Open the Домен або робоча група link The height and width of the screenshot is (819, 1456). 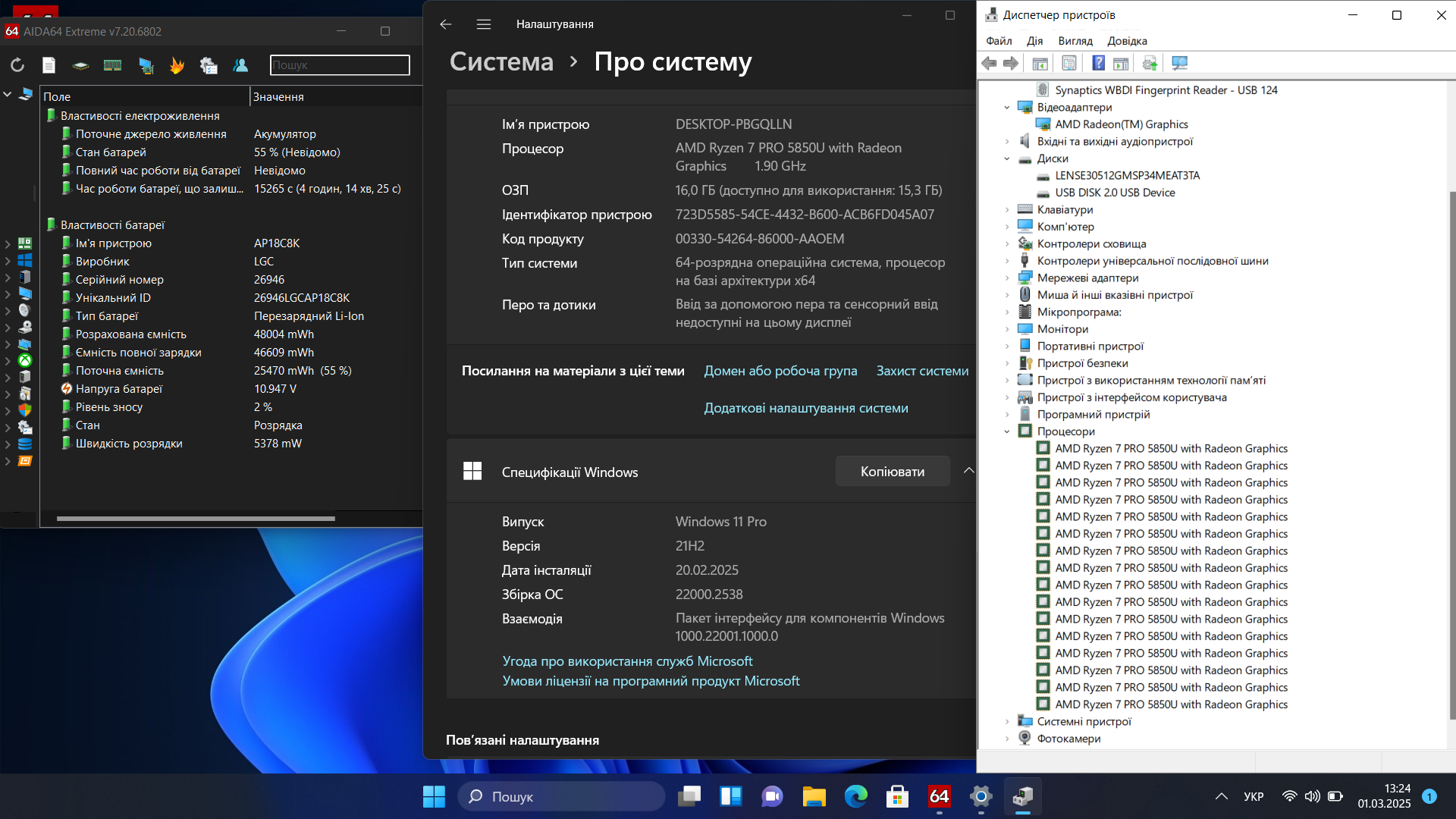pos(780,371)
